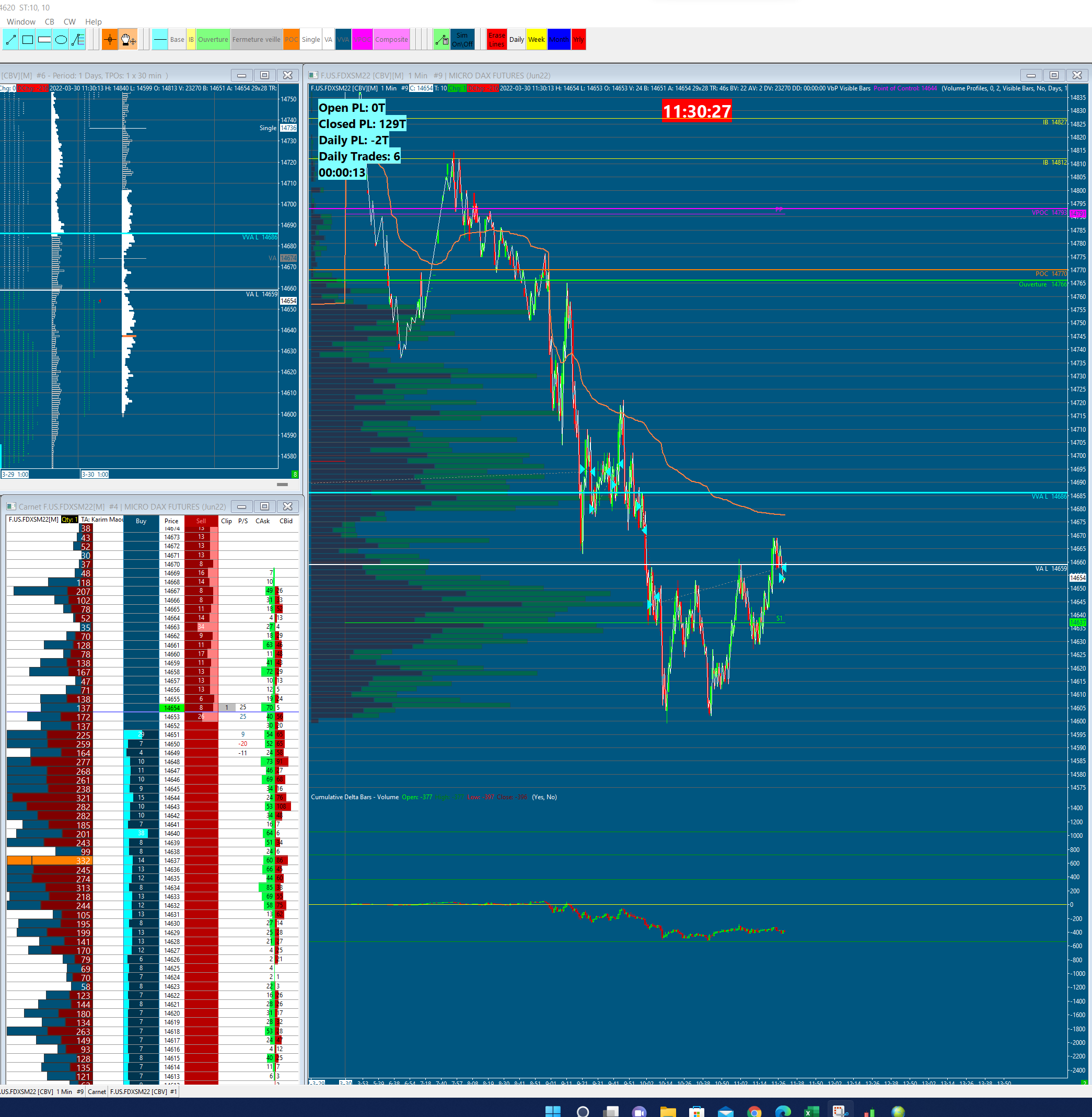The width and height of the screenshot is (1092, 1117).
Task: Select the pitchfork fan line tool
Action: click(78, 40)
